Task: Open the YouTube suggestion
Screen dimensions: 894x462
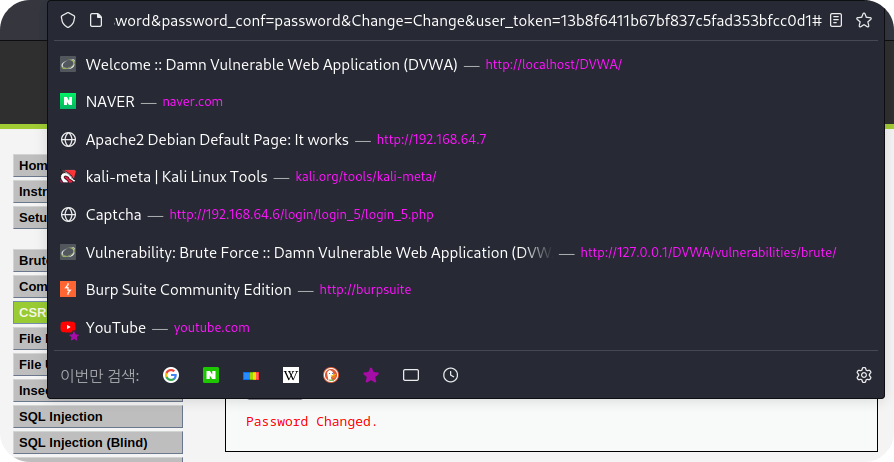Action: [x=466, y=327]
